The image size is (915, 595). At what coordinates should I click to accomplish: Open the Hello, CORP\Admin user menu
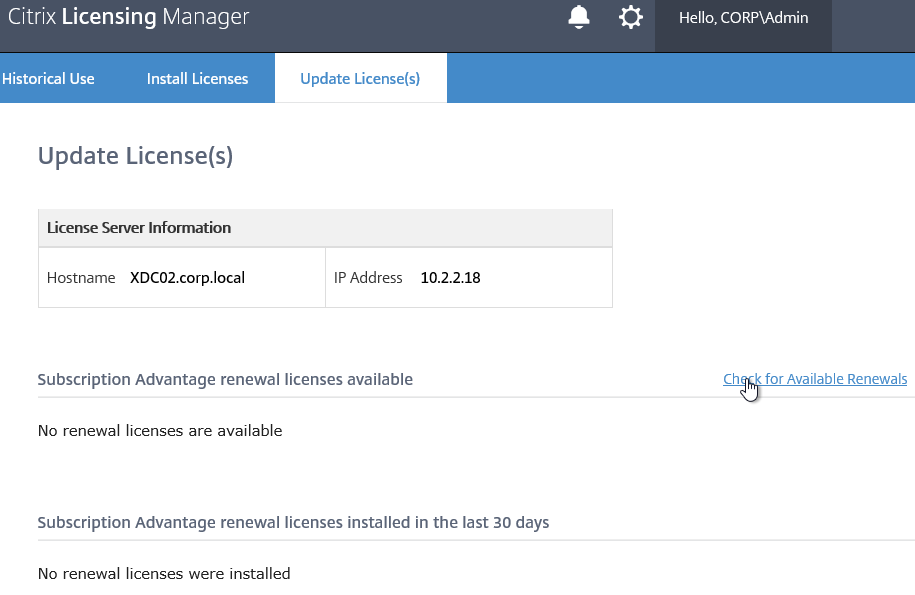(x=743, y=18)
